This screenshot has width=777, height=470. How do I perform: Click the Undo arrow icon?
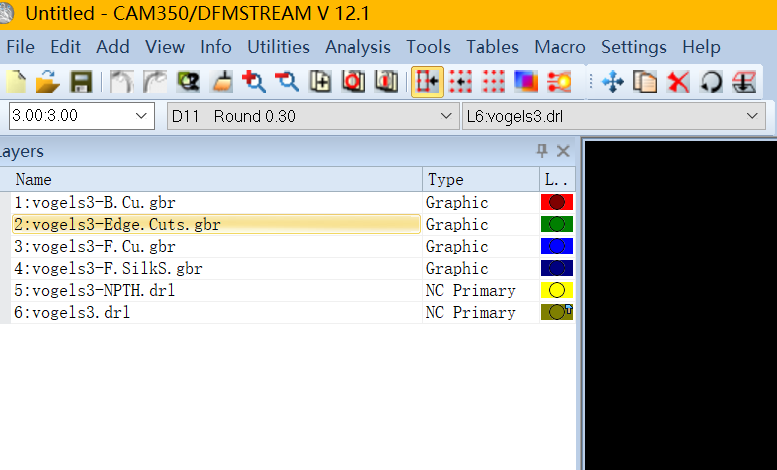pos(121,81)
